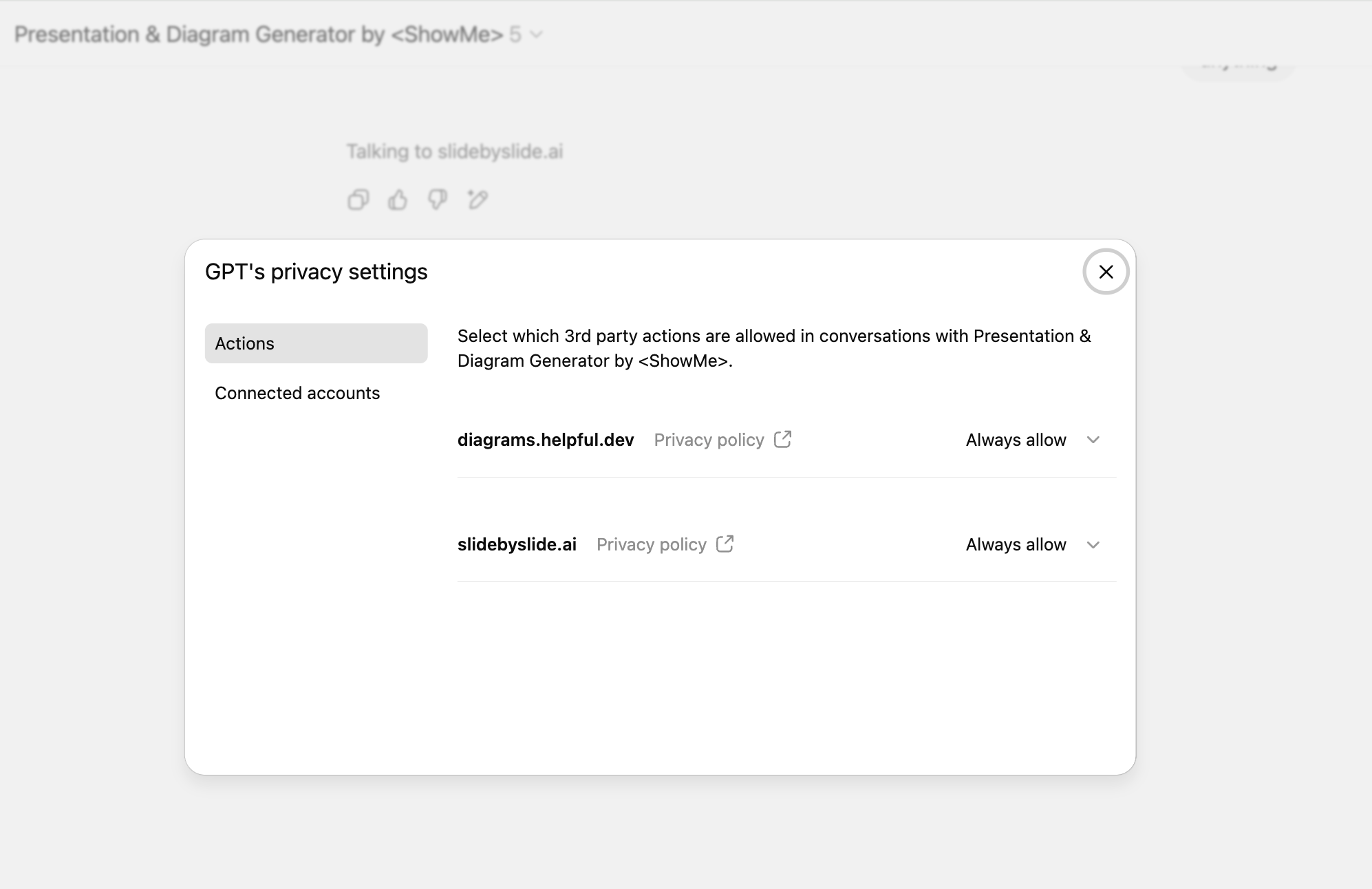Open Always allow dropdown for diagrams.helpful.dev

pyautogui.click(x=1016, y=440)
